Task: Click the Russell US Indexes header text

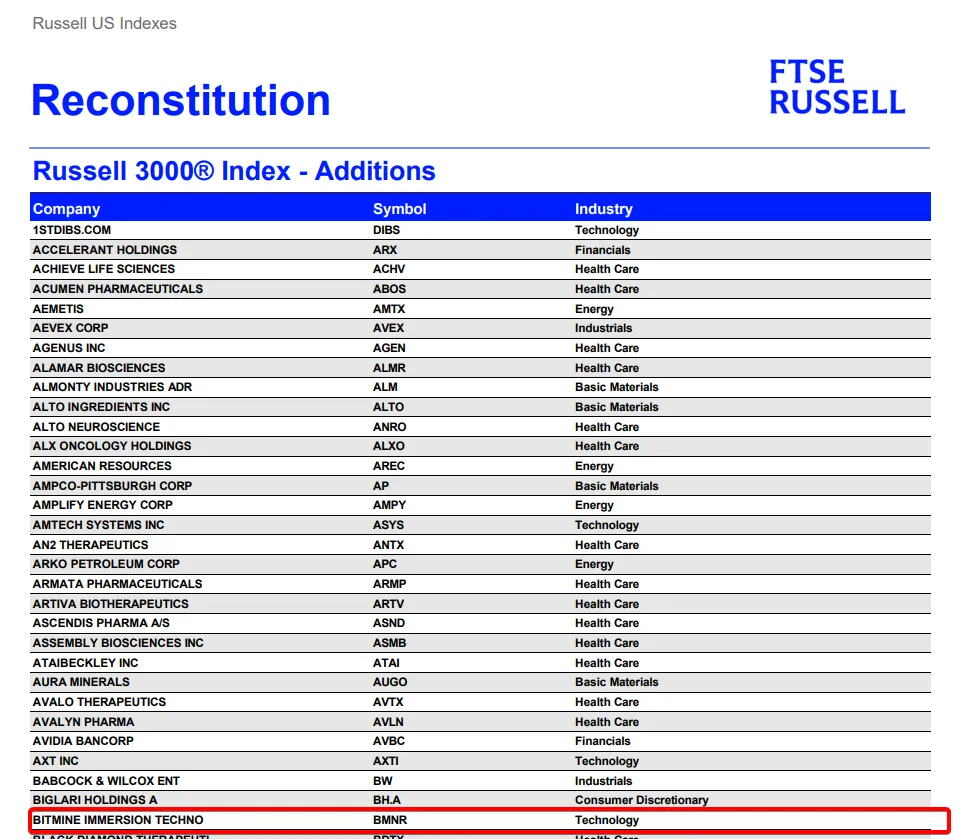Action: [x=104, y=23]
